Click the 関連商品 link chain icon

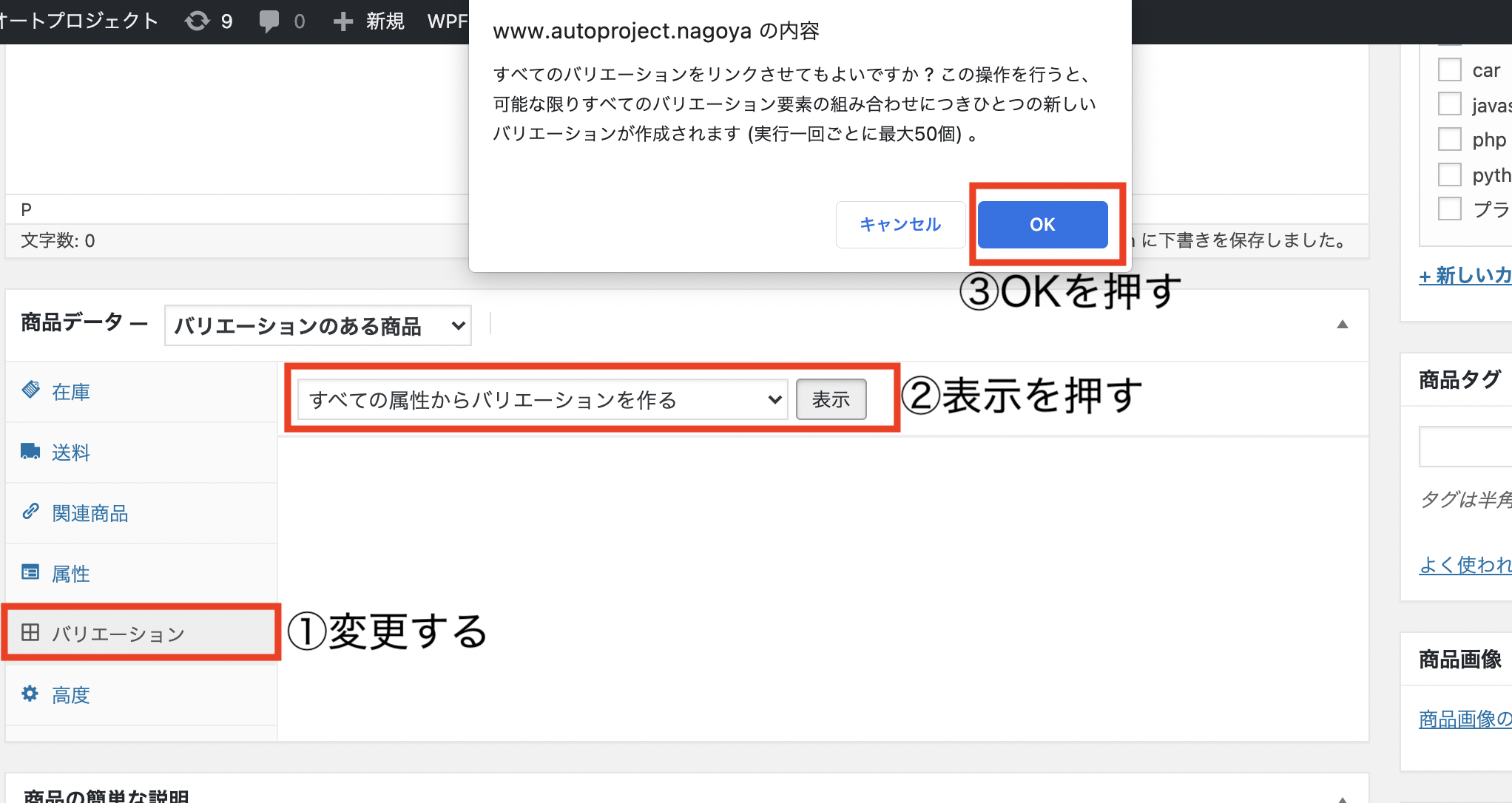[30, 512]
